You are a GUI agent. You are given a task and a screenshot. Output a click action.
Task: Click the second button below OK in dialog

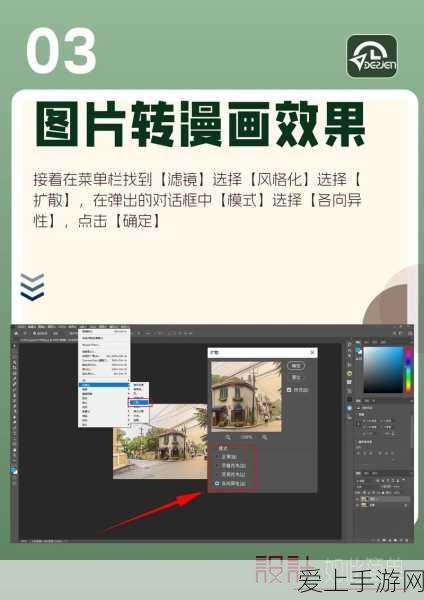296,377
